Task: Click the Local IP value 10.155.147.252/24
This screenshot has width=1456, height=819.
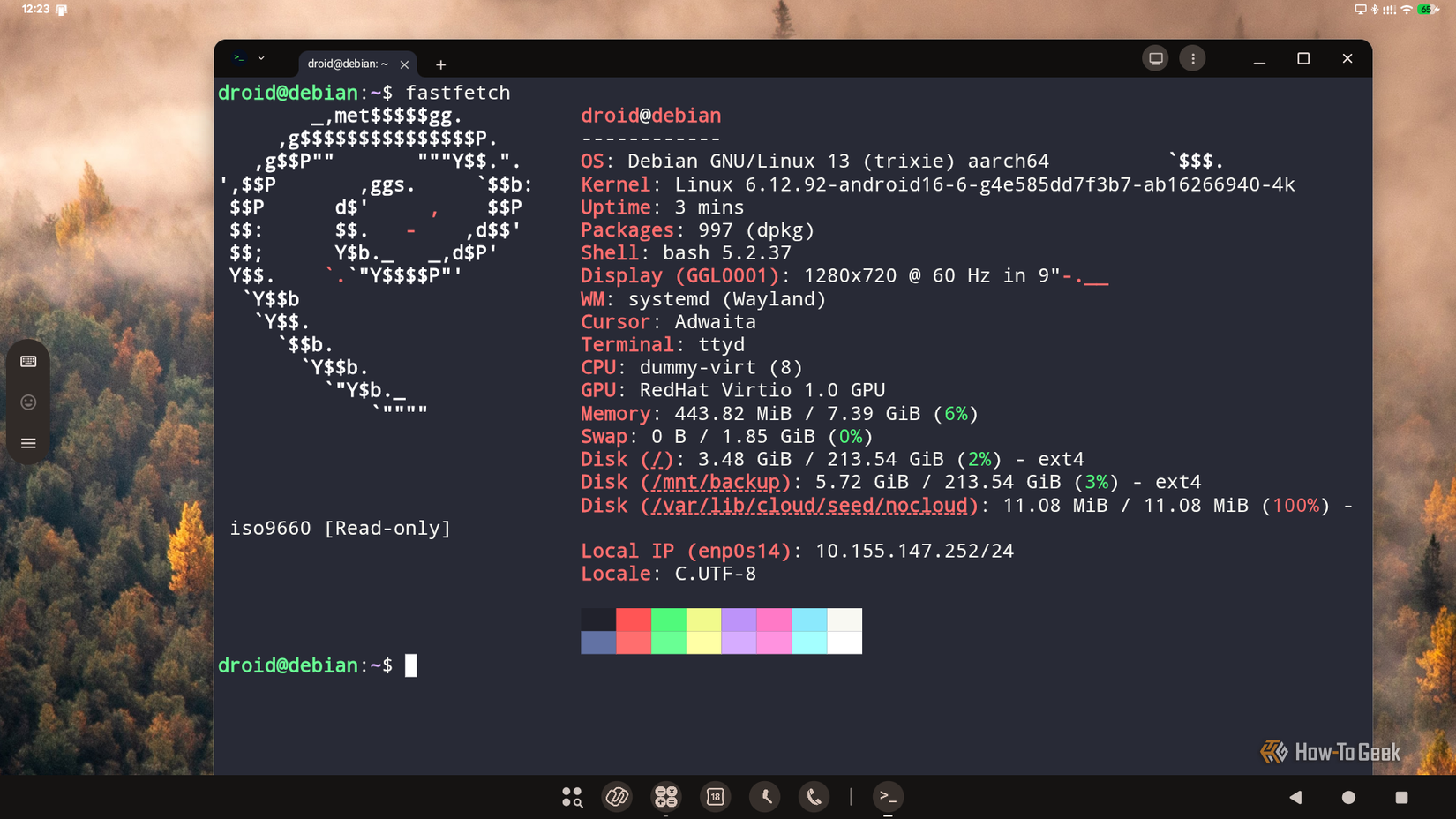Action: coord(914,551)
